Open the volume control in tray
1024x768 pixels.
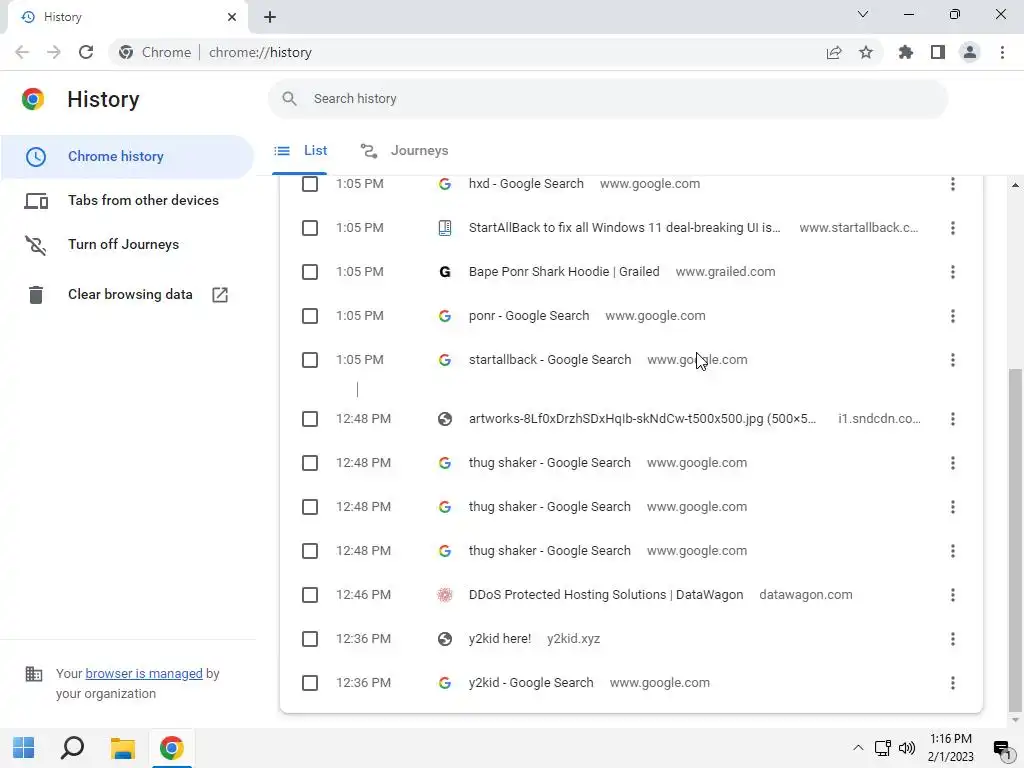click(907, 748)
